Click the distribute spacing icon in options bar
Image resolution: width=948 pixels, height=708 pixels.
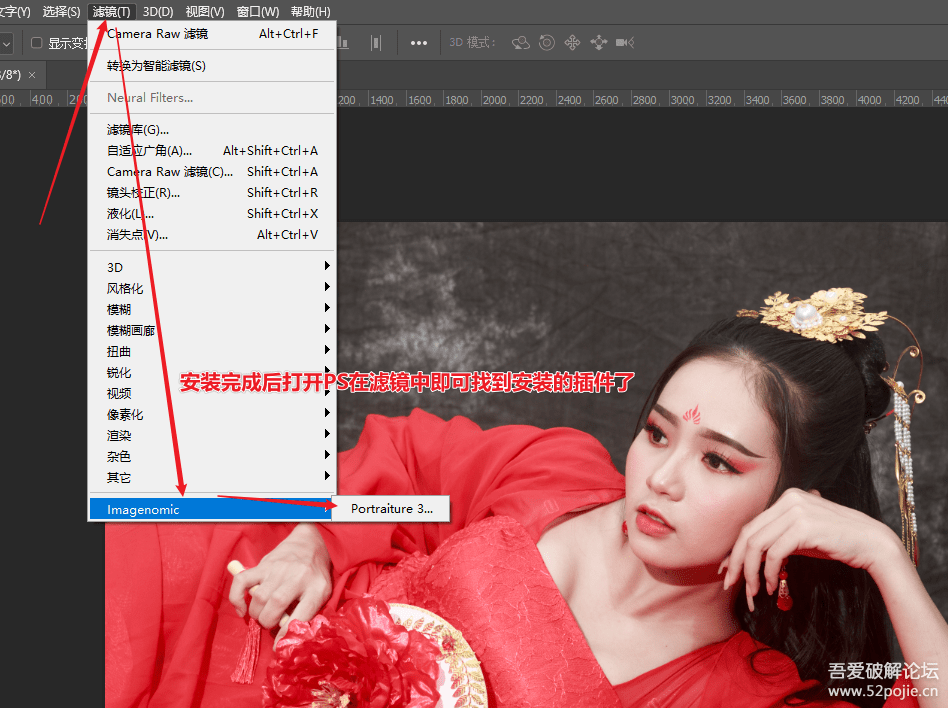[x=376, y=43]
